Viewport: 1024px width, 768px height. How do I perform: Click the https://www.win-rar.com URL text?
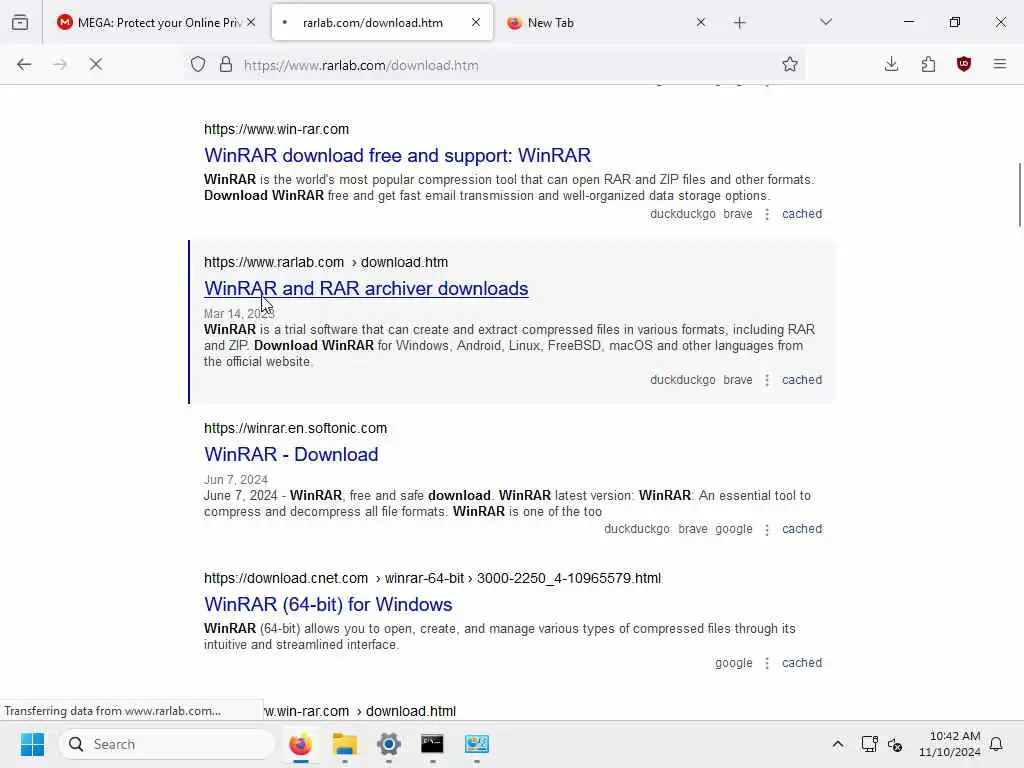point(276,129)
